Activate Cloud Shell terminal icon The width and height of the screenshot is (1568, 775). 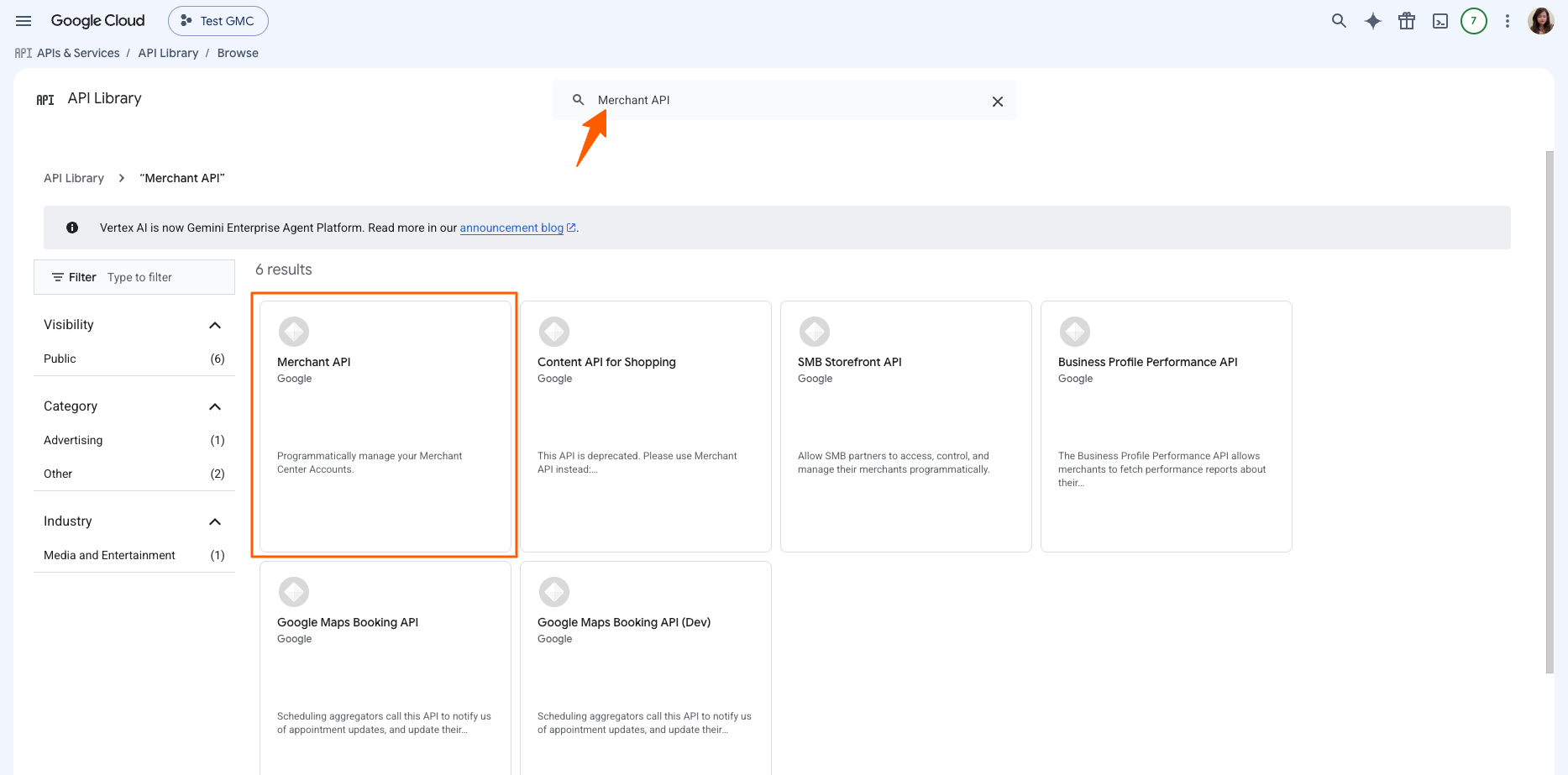[x=1440, y=21]
